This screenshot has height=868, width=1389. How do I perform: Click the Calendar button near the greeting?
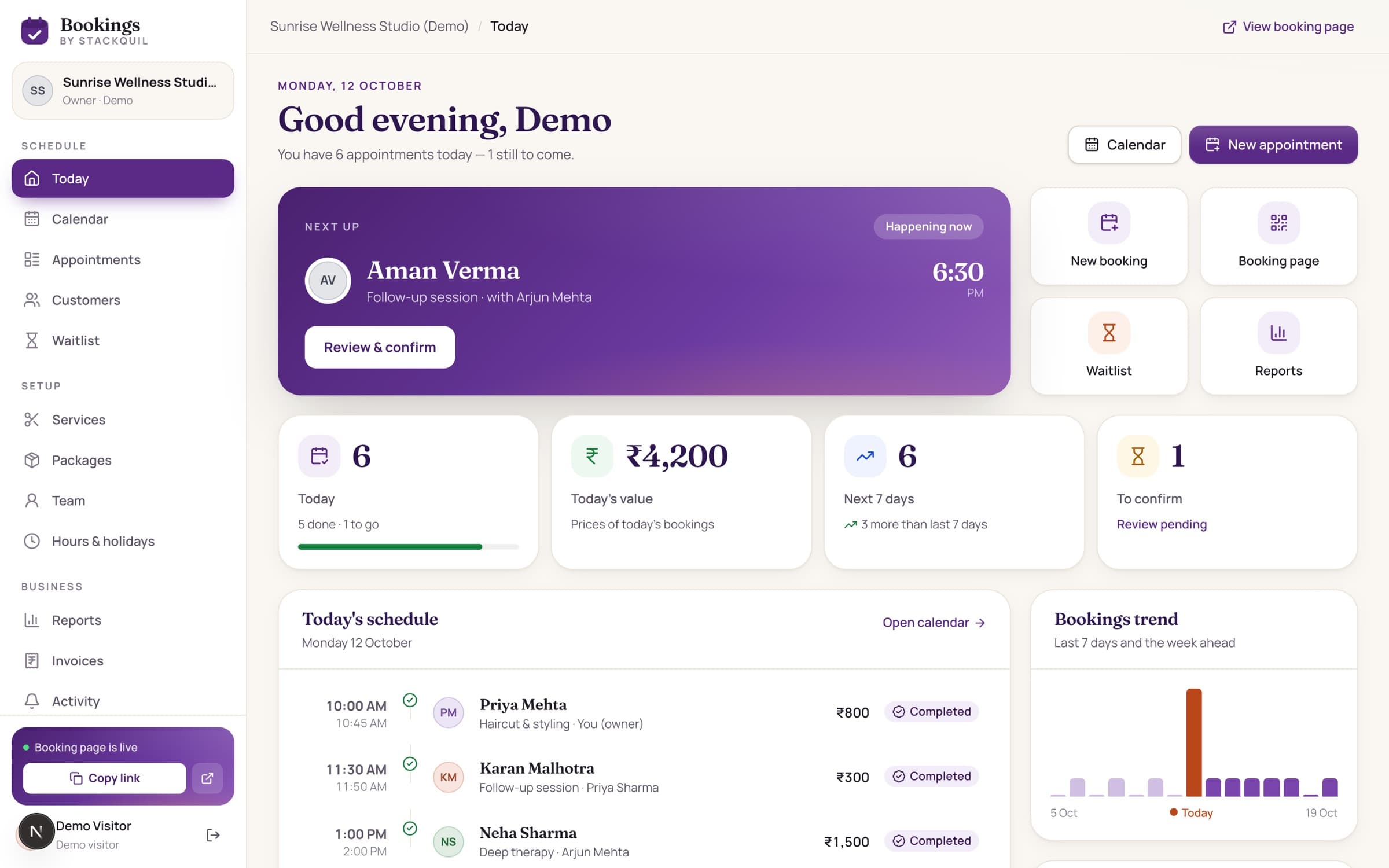coord(1125,145)
